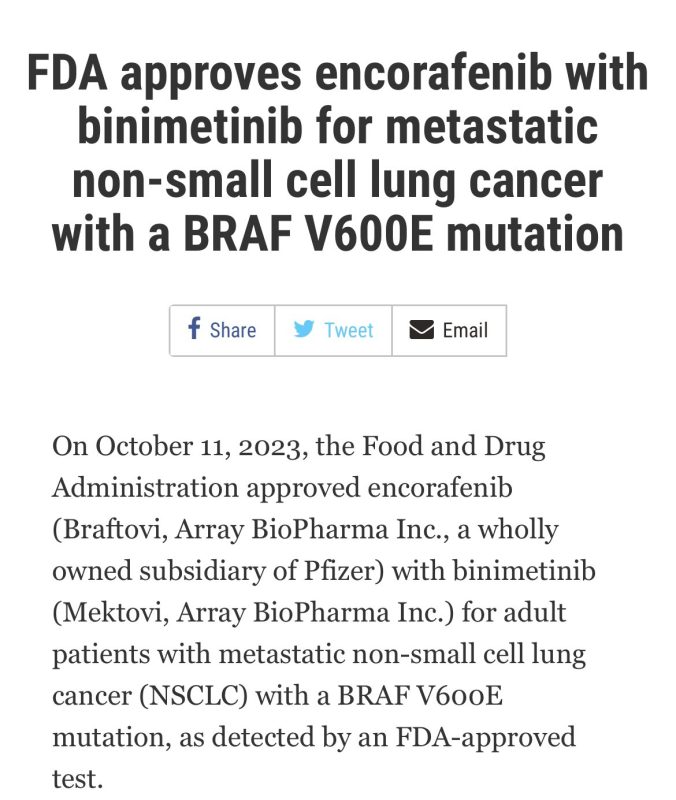Image resolution: width=676 pixels, height=800 pixels.
Task: Click the "Share" text label
Action: [232, 330]
